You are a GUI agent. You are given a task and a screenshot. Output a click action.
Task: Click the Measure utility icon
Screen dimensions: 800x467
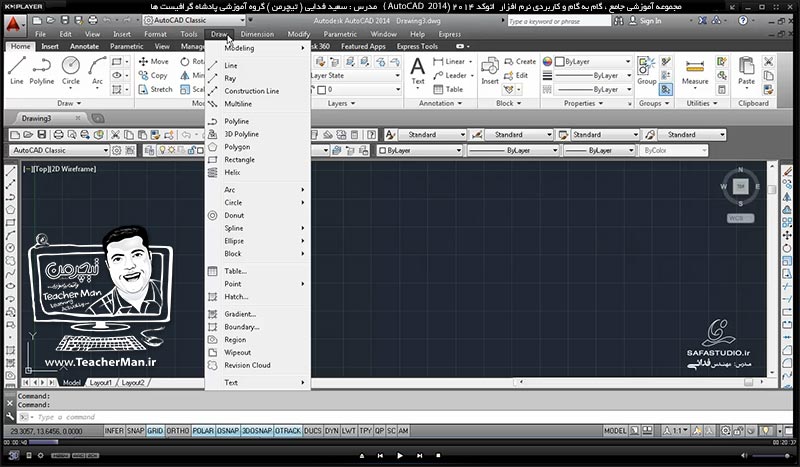695,71
